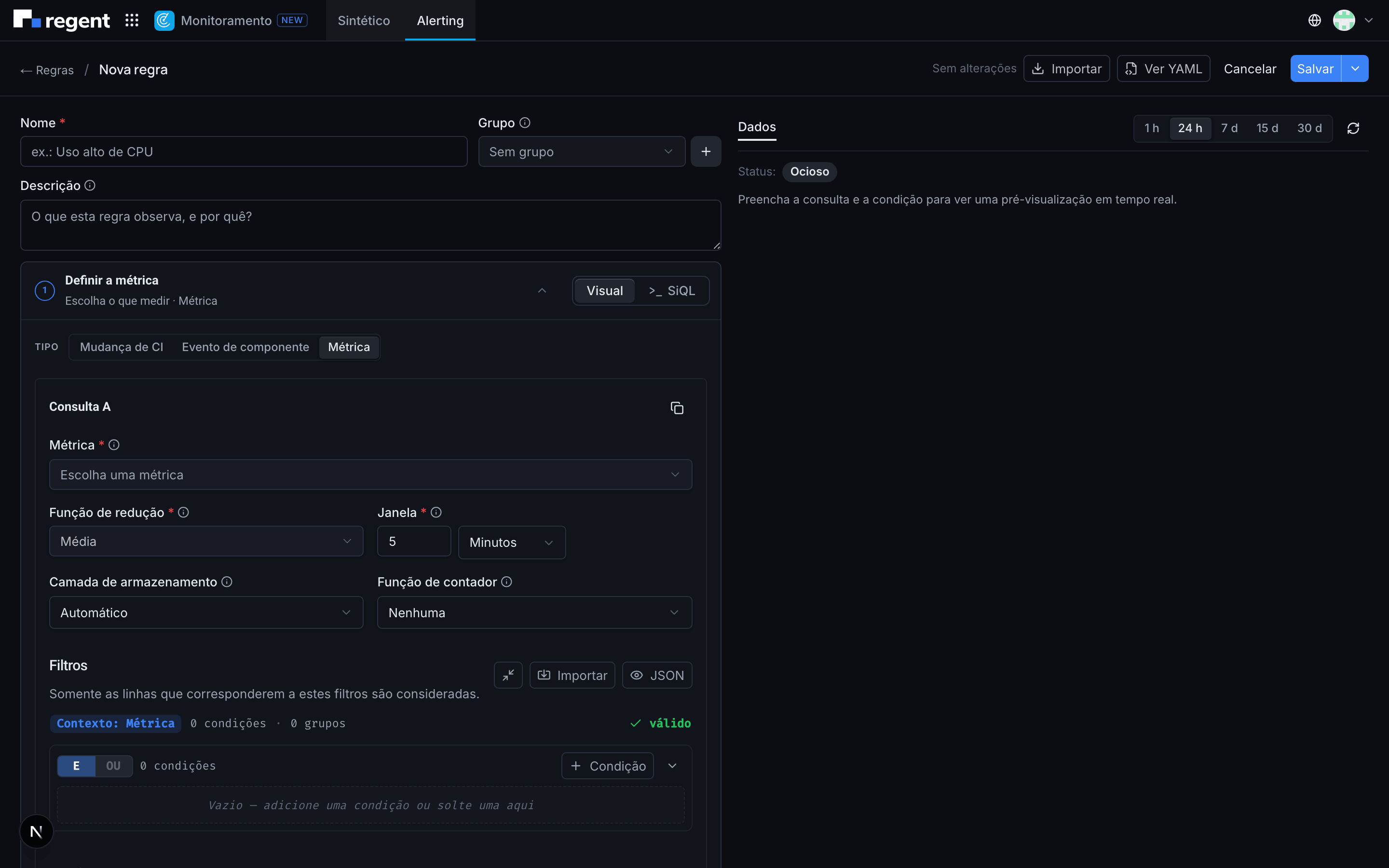Click the regent logo

[x=61, y=21]
